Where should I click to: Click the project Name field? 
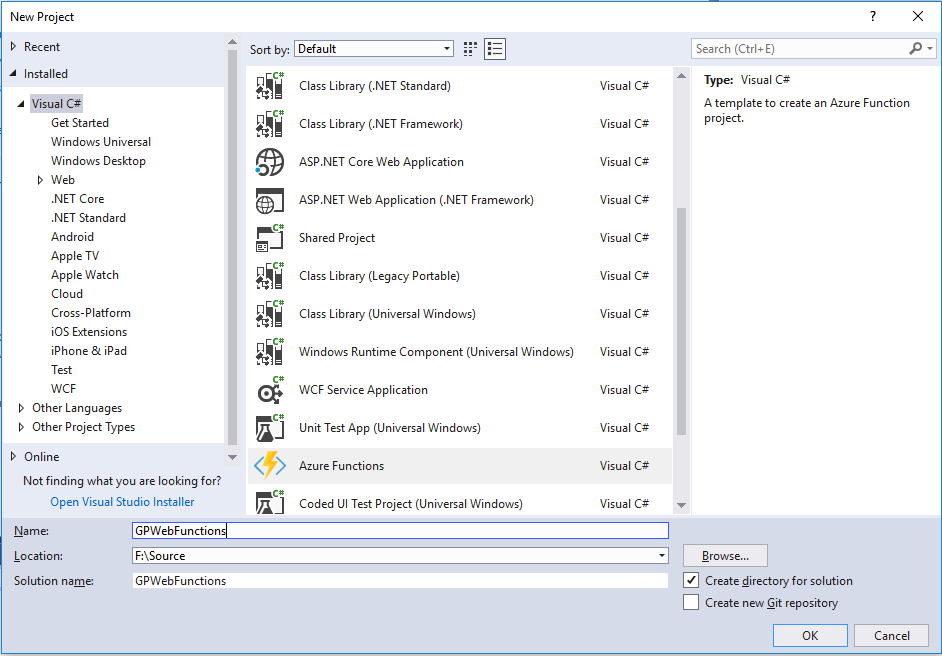pos(400,530)
